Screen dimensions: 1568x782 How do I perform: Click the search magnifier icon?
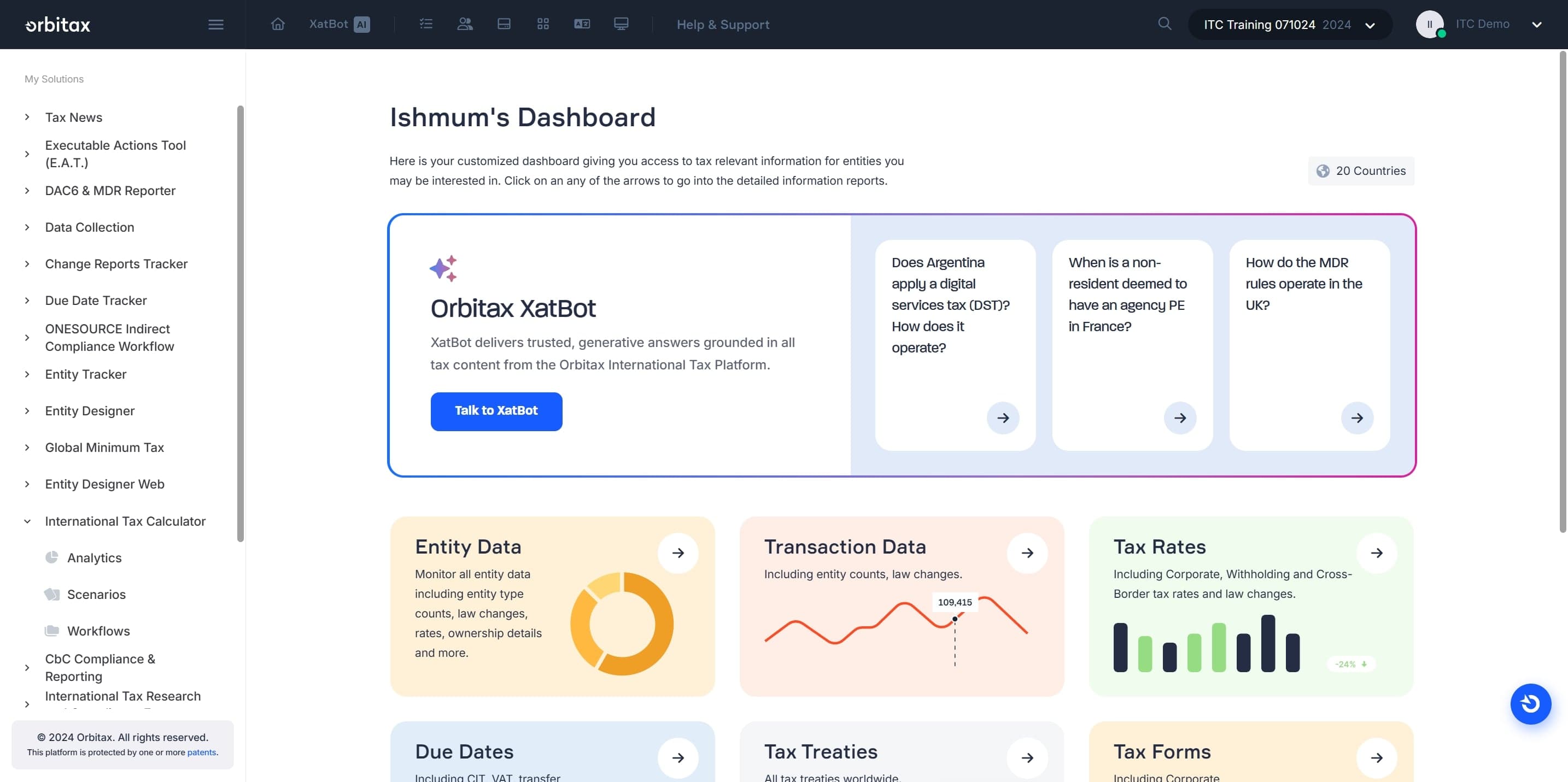pos(1165,23)
